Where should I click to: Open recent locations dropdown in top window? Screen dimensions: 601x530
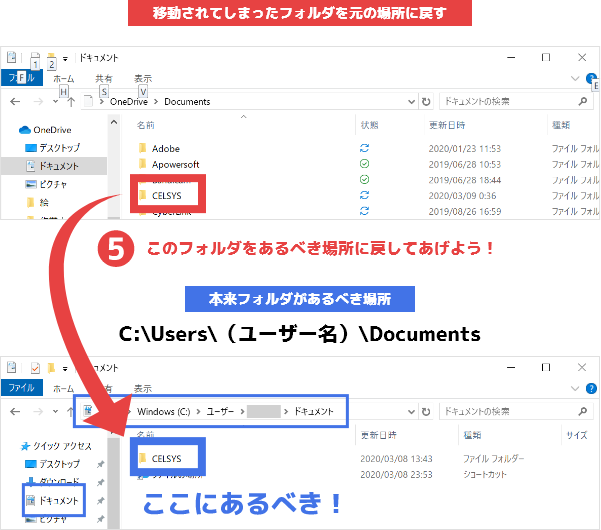coord(56,102)
